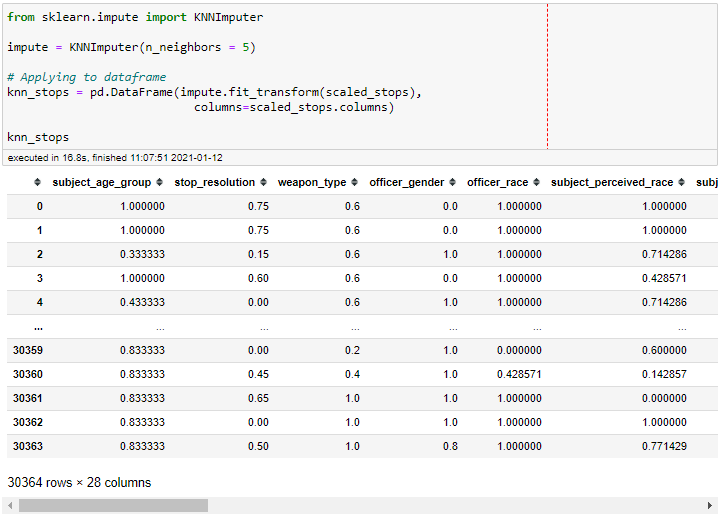Click the 0.433333 age group value in row 4
This screenshot has width=723, height=518.
click(x=142, y=302)
